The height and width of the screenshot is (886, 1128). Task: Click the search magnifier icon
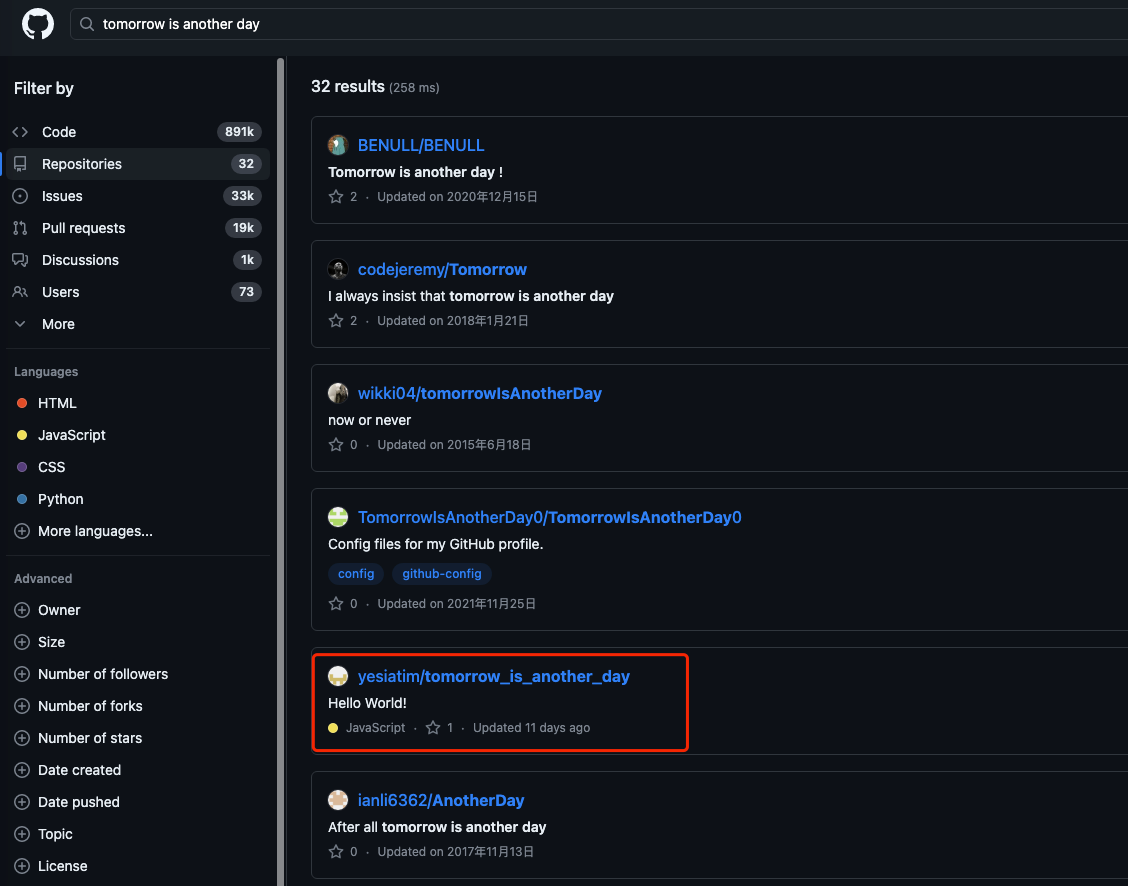point(88,24)
